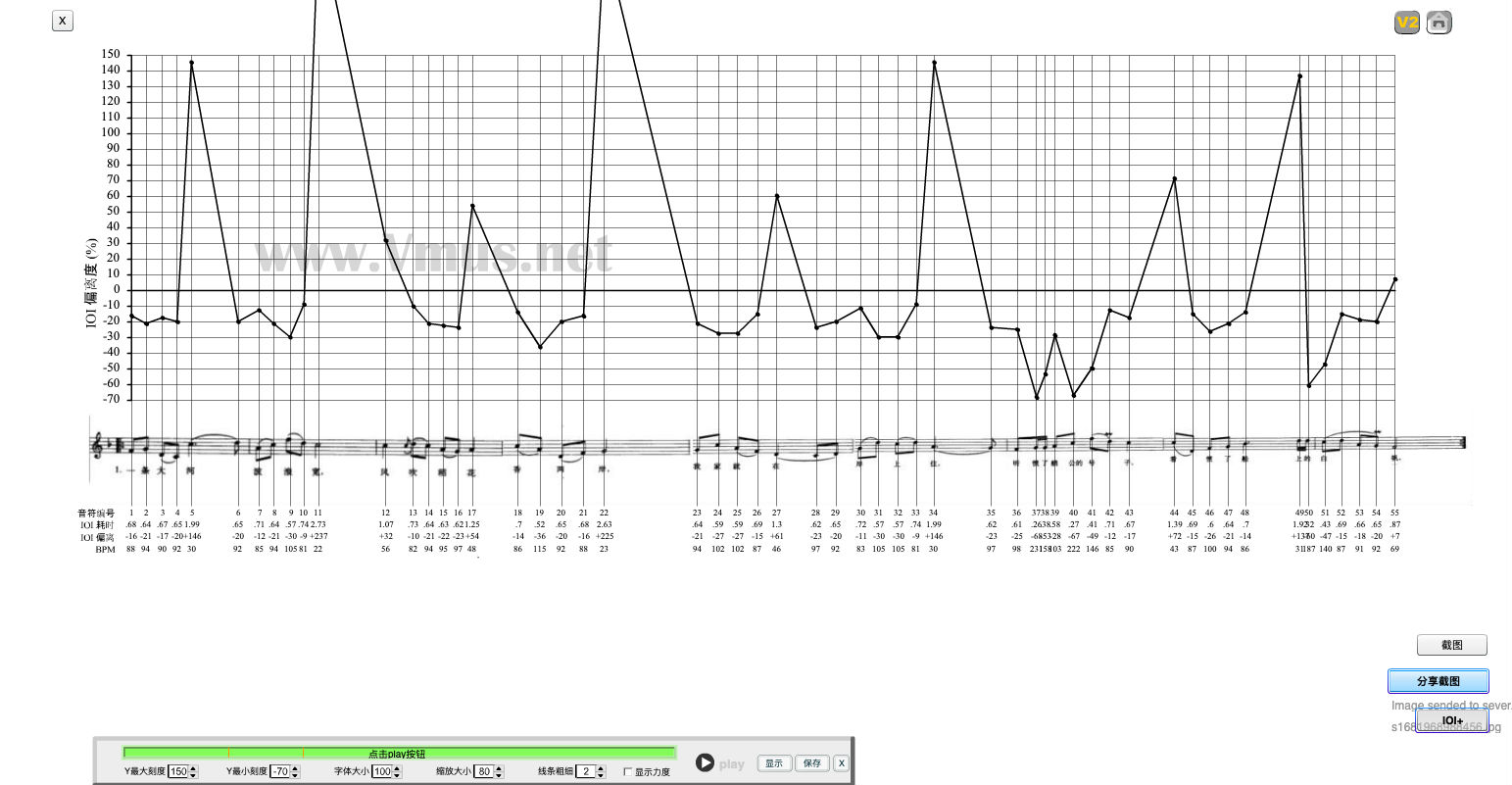This screenshot has width=1512, height=785.
Task: Click the 字体大小 stepper arrows
Action: [397, 772]
